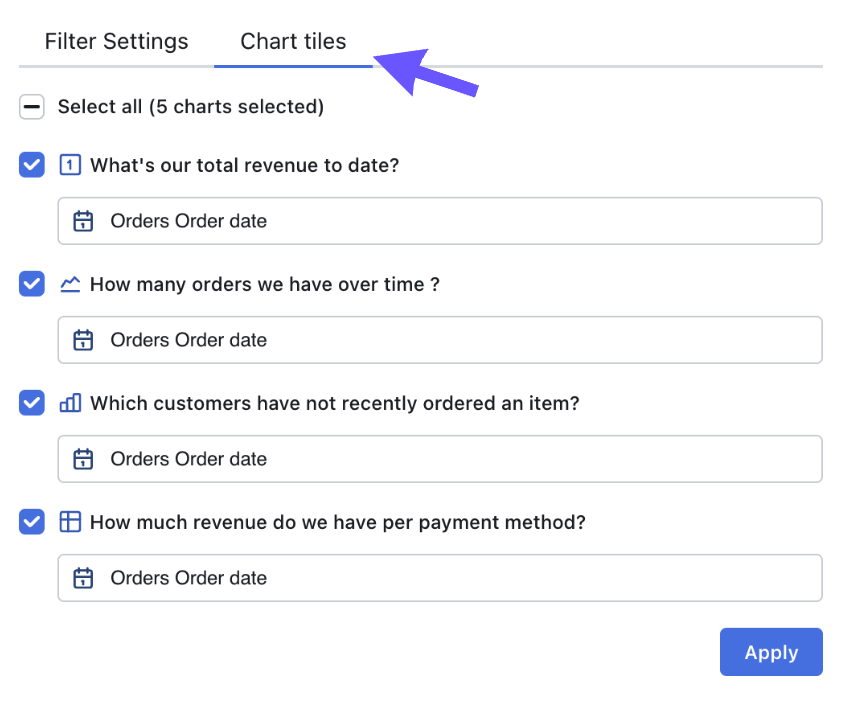Image resolution: width=856 pixels, height=714 pixels.
Task: Open Orders Order date dropdown for payment method revenue
Action: [440, 578]
